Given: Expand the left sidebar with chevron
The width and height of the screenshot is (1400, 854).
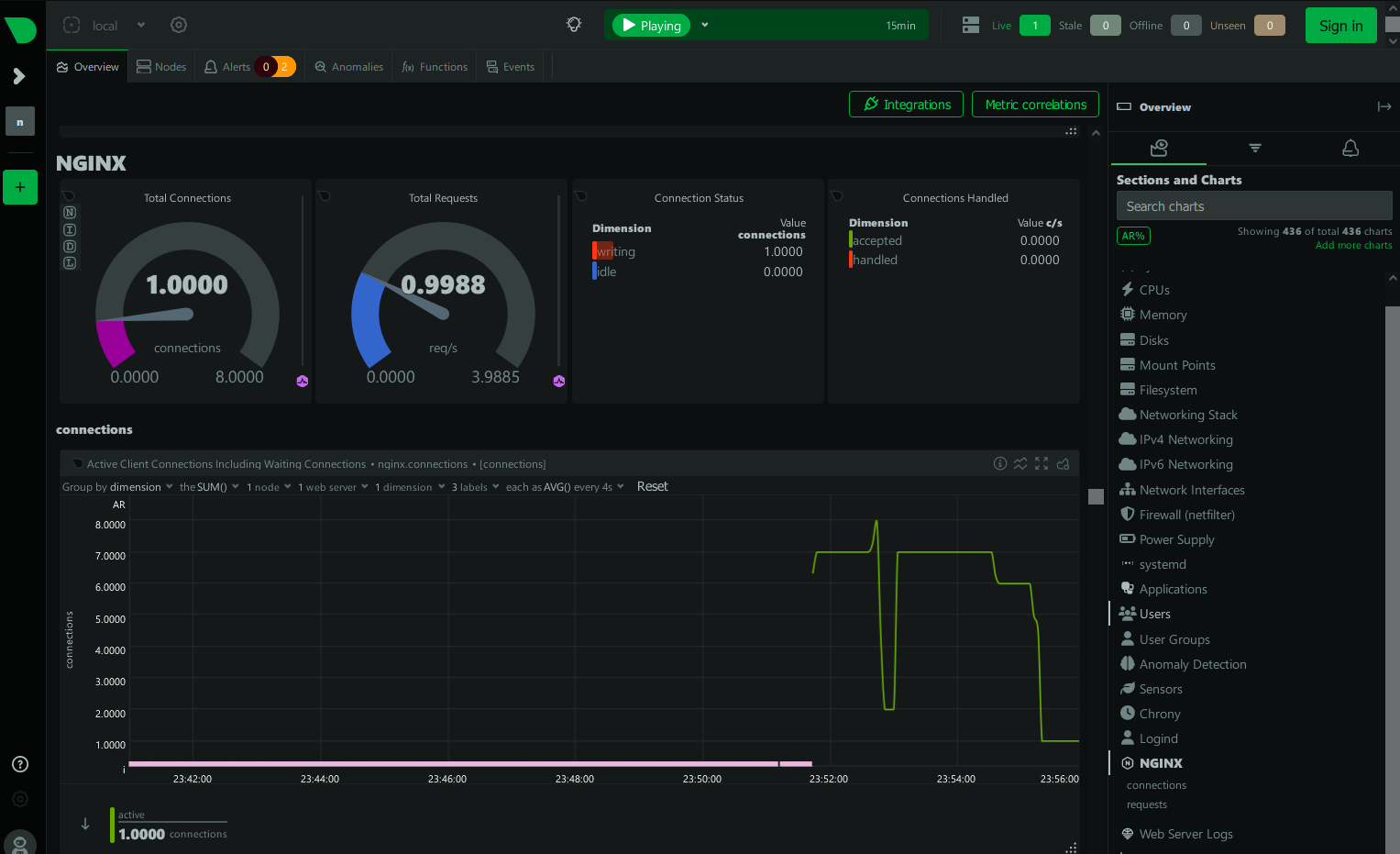Looking at the screenshot, I should click(19, 76).
